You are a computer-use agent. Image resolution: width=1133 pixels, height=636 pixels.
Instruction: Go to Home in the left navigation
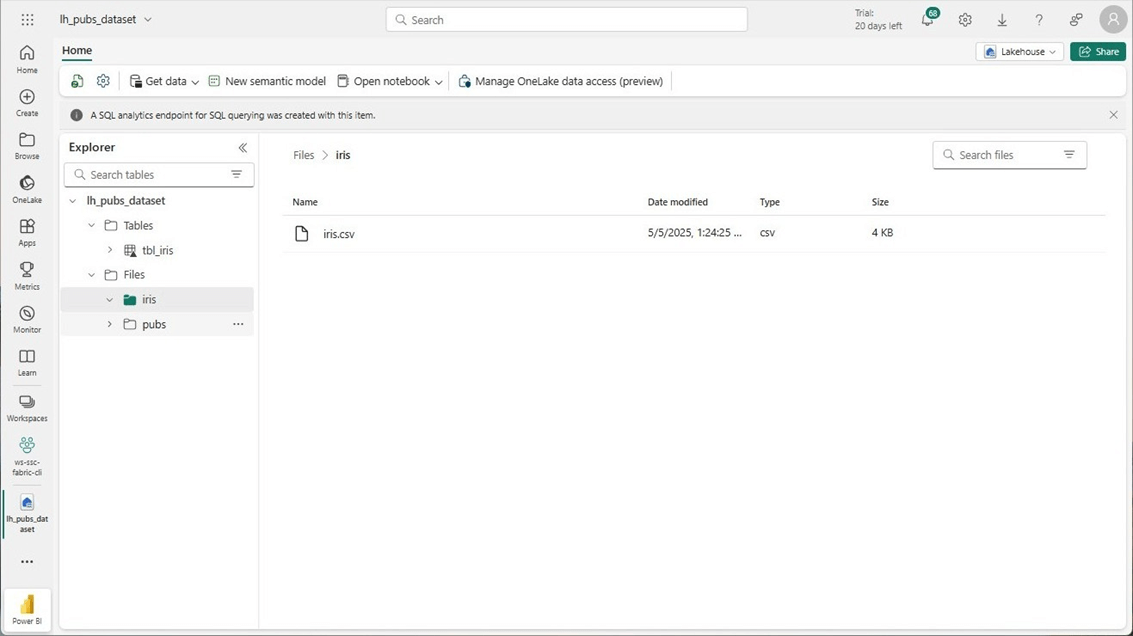pos(27,59)
